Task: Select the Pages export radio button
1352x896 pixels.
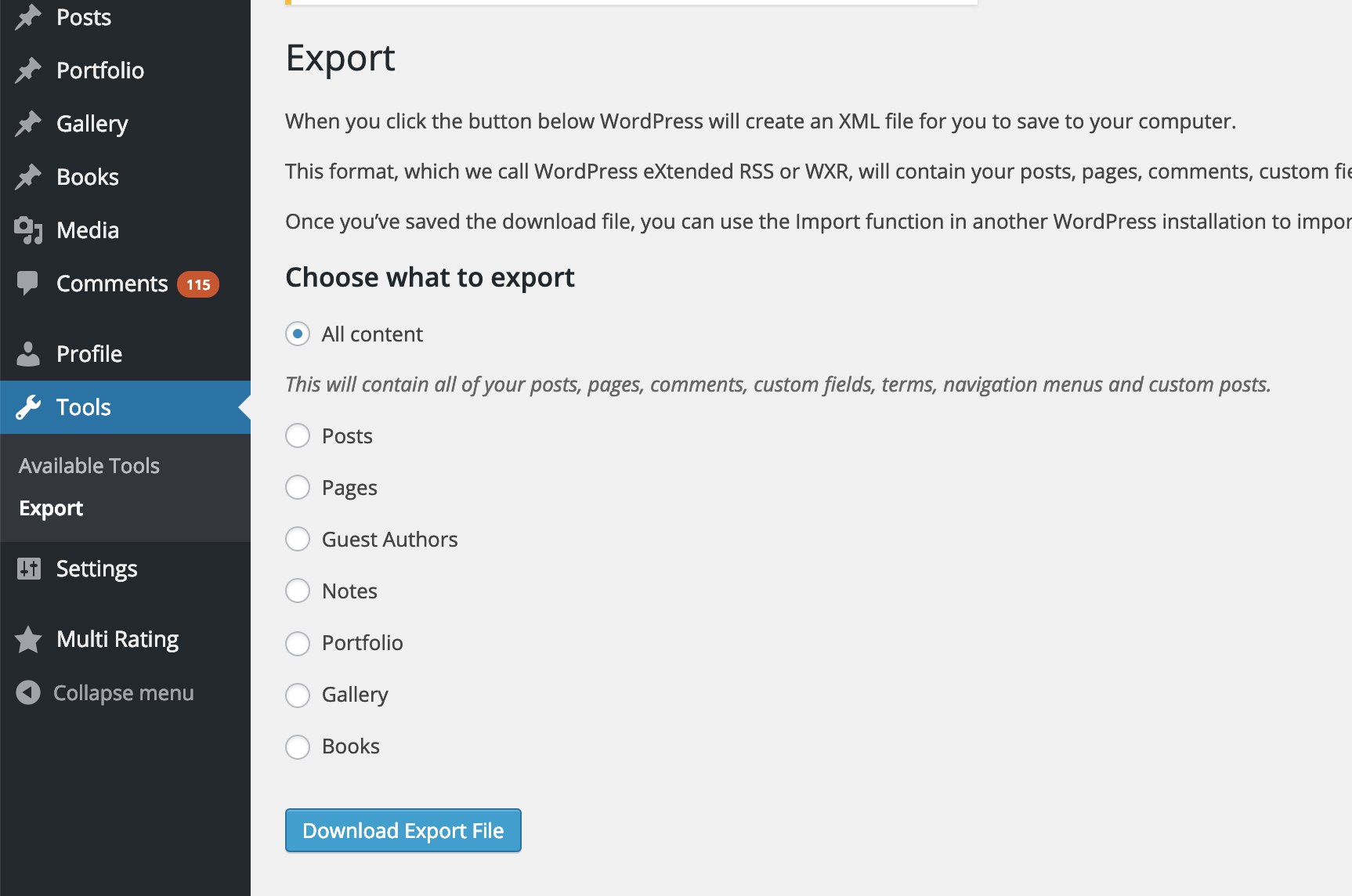Action: (298, 487)
